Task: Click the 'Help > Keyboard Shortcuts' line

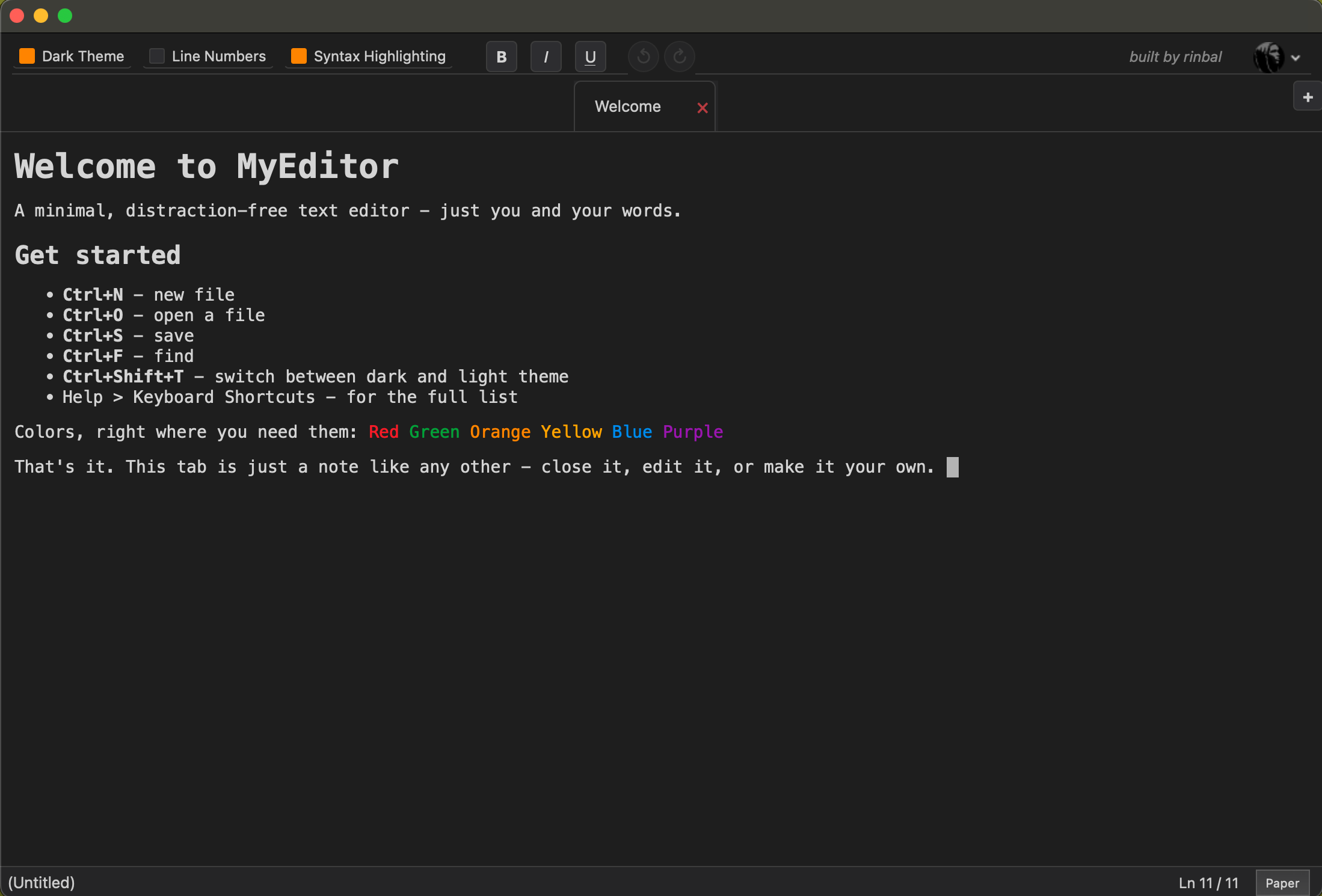Action: pos(290,397)
